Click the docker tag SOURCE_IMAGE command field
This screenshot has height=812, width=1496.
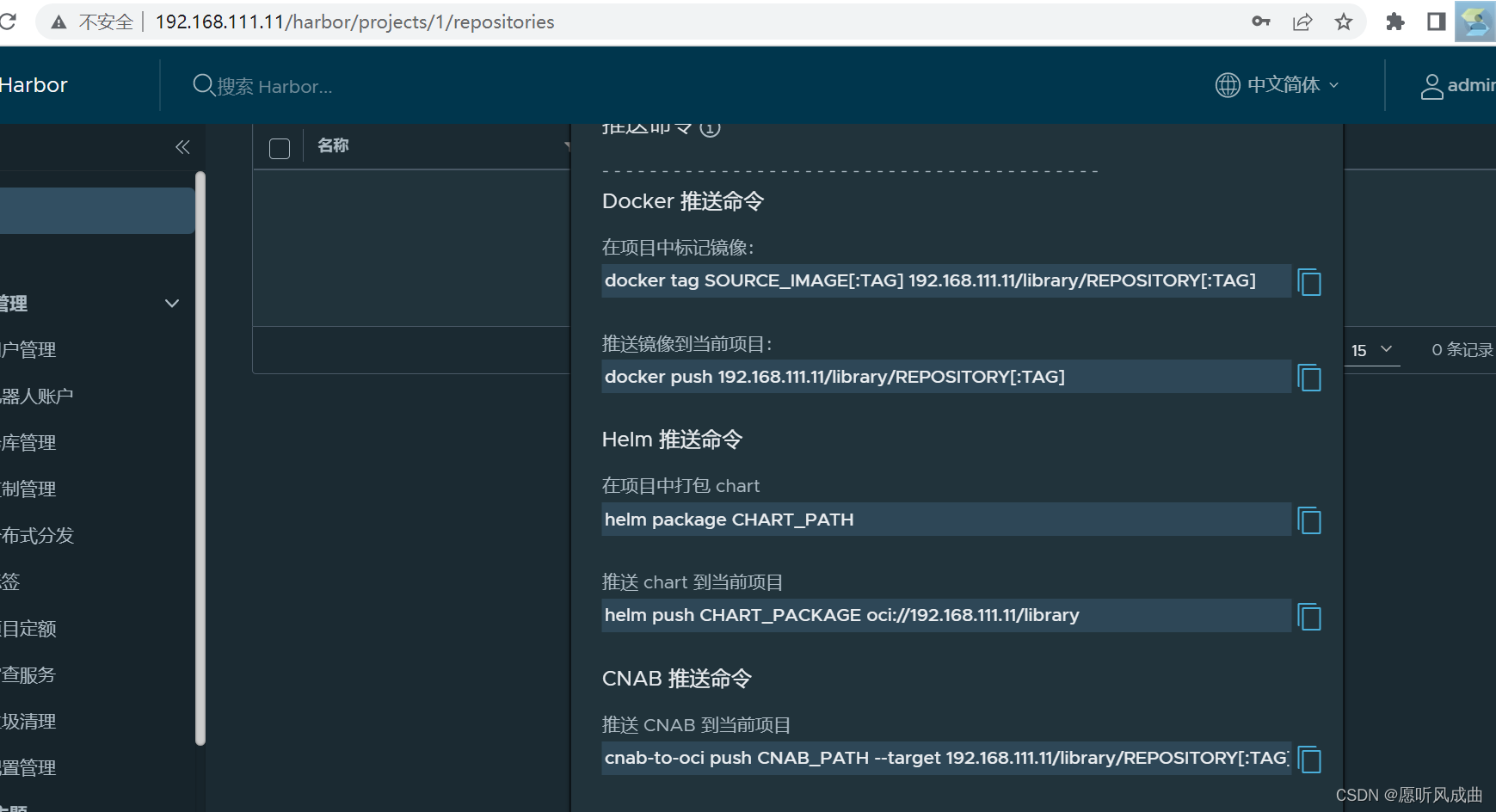pos(946,281)
